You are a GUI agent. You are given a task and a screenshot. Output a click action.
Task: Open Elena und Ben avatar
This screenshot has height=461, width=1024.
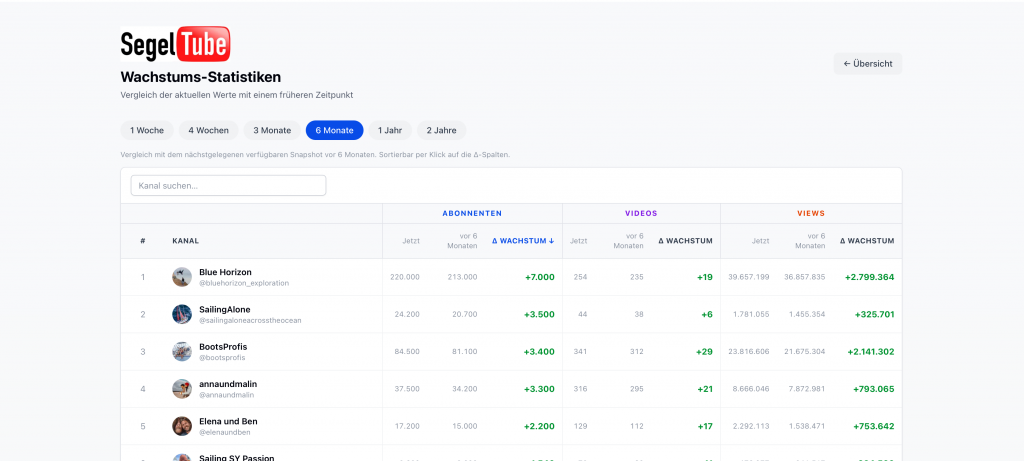(x=182, y=426)
